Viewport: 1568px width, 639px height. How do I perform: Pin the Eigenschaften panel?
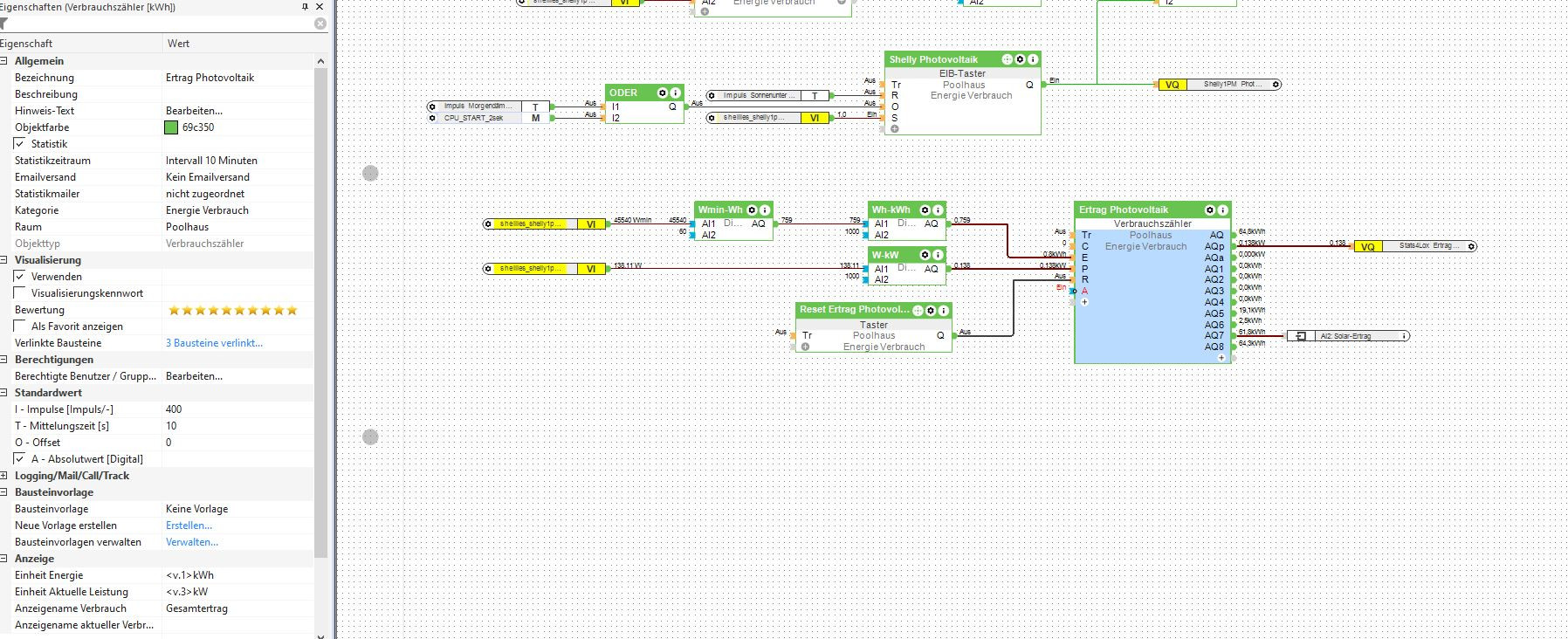point(305,7)
